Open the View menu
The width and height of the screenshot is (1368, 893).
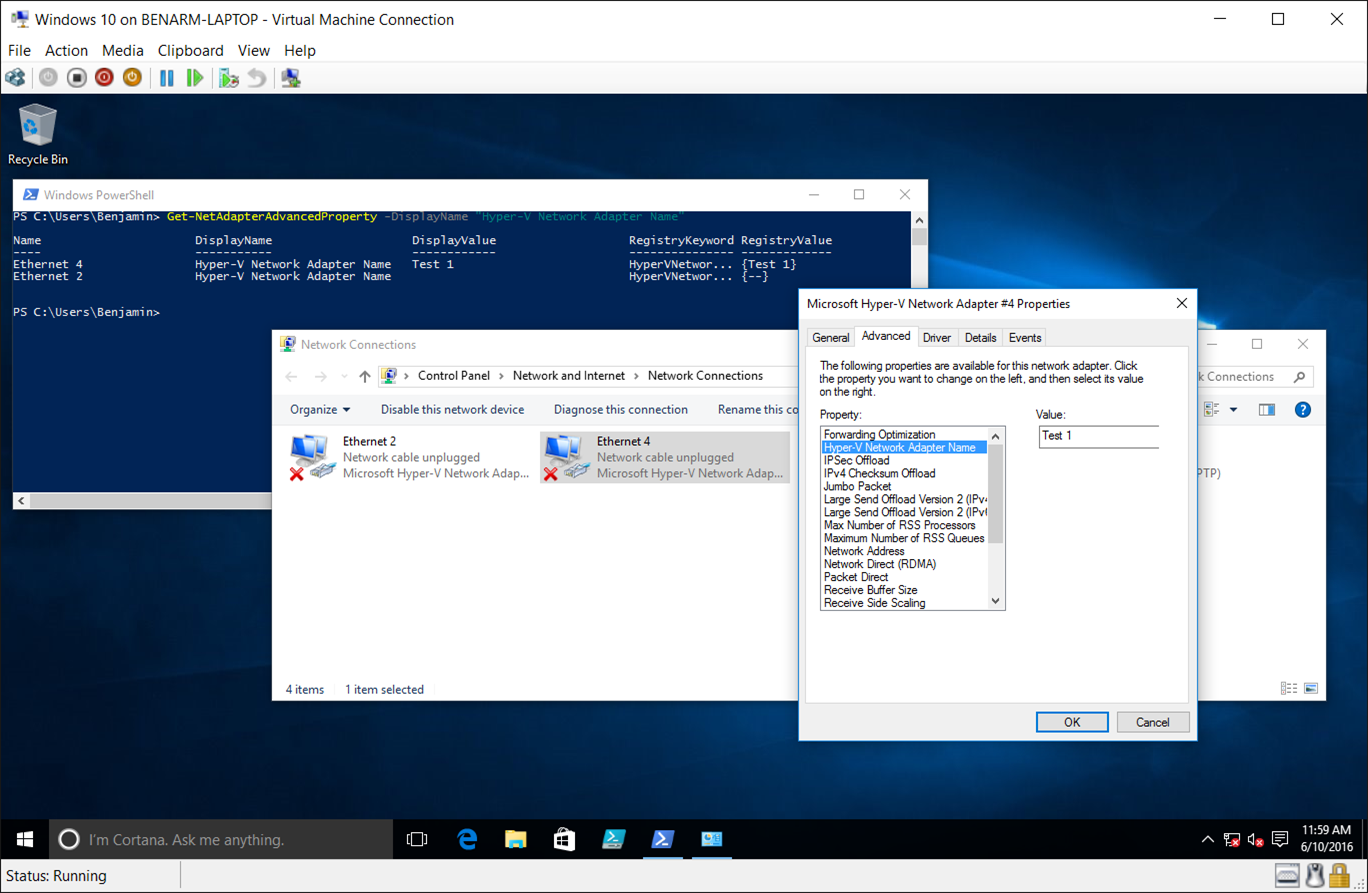[254, 50]
